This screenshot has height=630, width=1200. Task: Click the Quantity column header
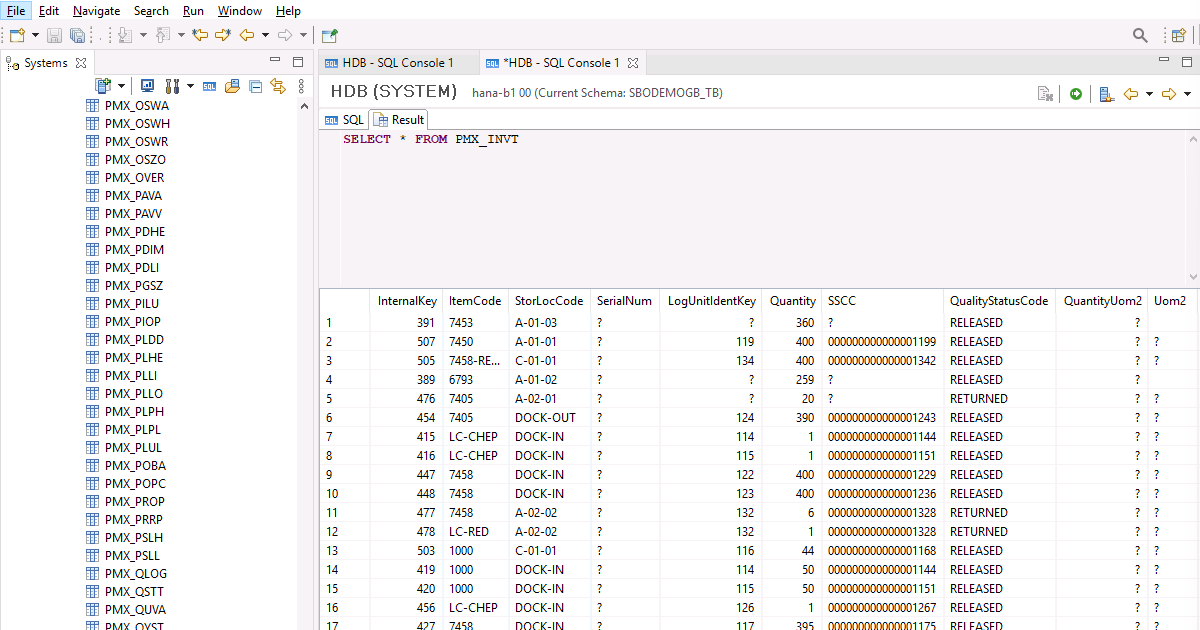click(792, 301)
